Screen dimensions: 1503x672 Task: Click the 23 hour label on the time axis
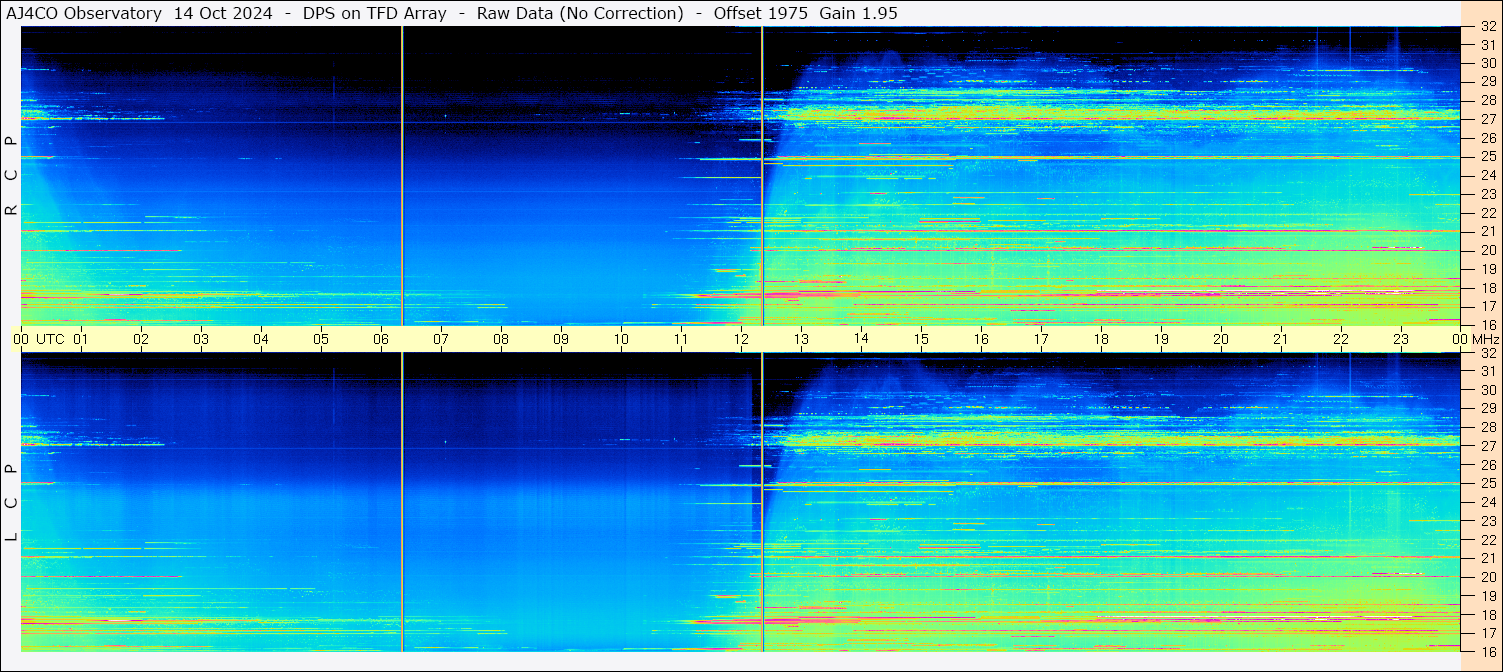pos(1401,339)
